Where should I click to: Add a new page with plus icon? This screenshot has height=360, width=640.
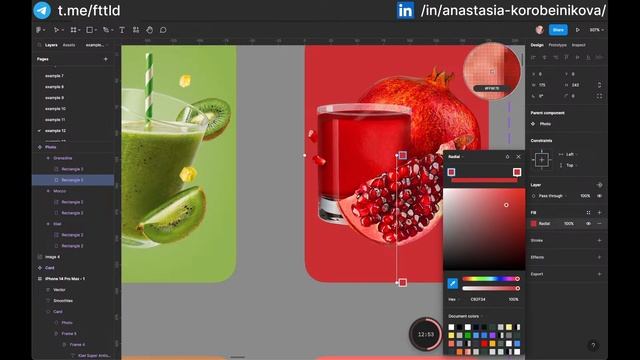point(106,59)
